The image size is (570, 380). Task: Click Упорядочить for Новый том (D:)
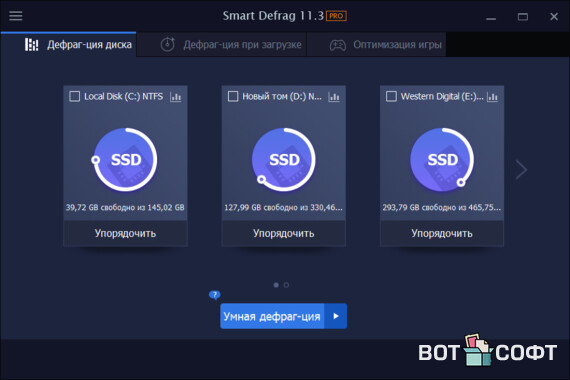[284, 233]
